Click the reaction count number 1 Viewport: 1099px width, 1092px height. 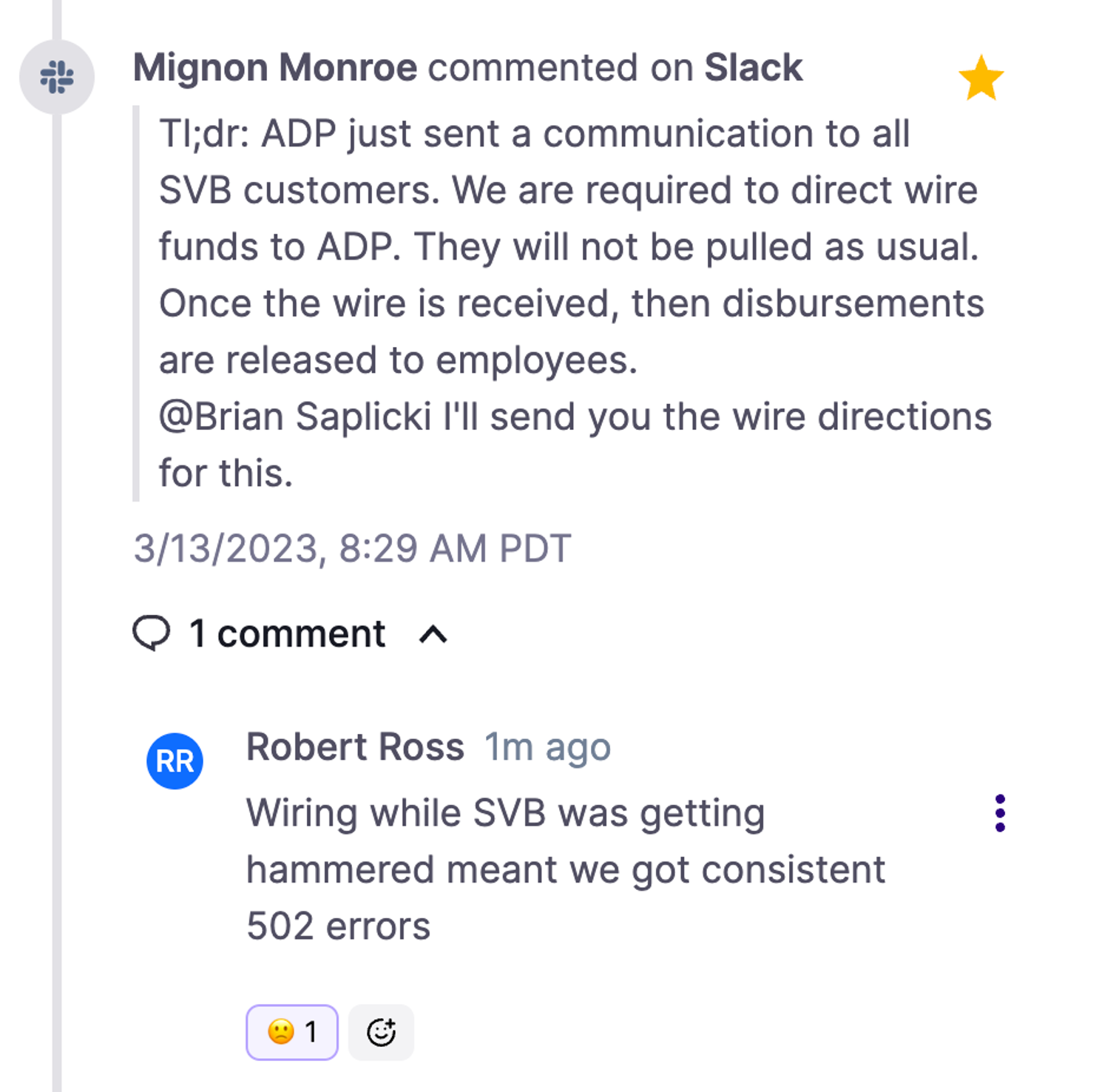[311, 1032]
